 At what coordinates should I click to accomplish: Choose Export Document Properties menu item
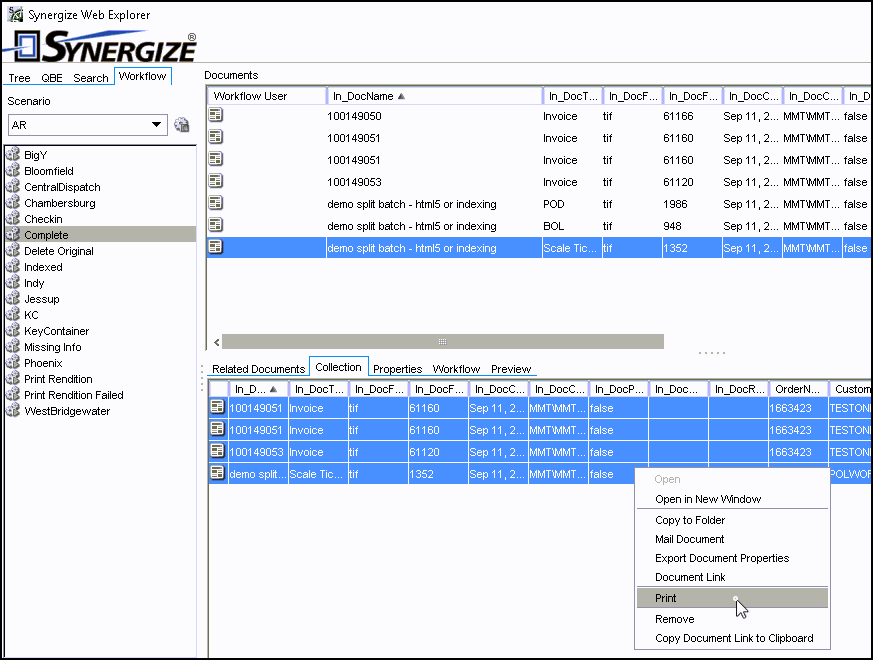[732, 558]
